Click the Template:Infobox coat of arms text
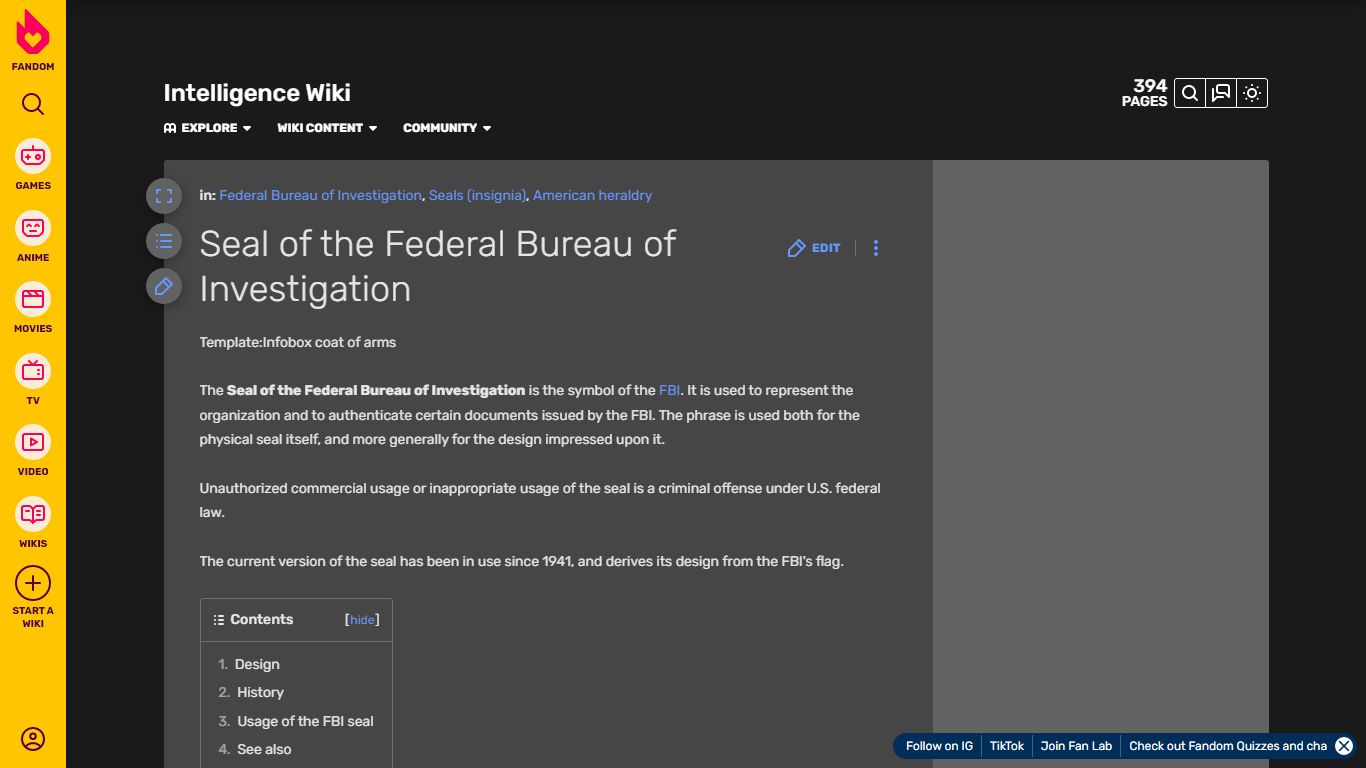The height and width of the screenshot is (768, 1366). pos(297,342)
